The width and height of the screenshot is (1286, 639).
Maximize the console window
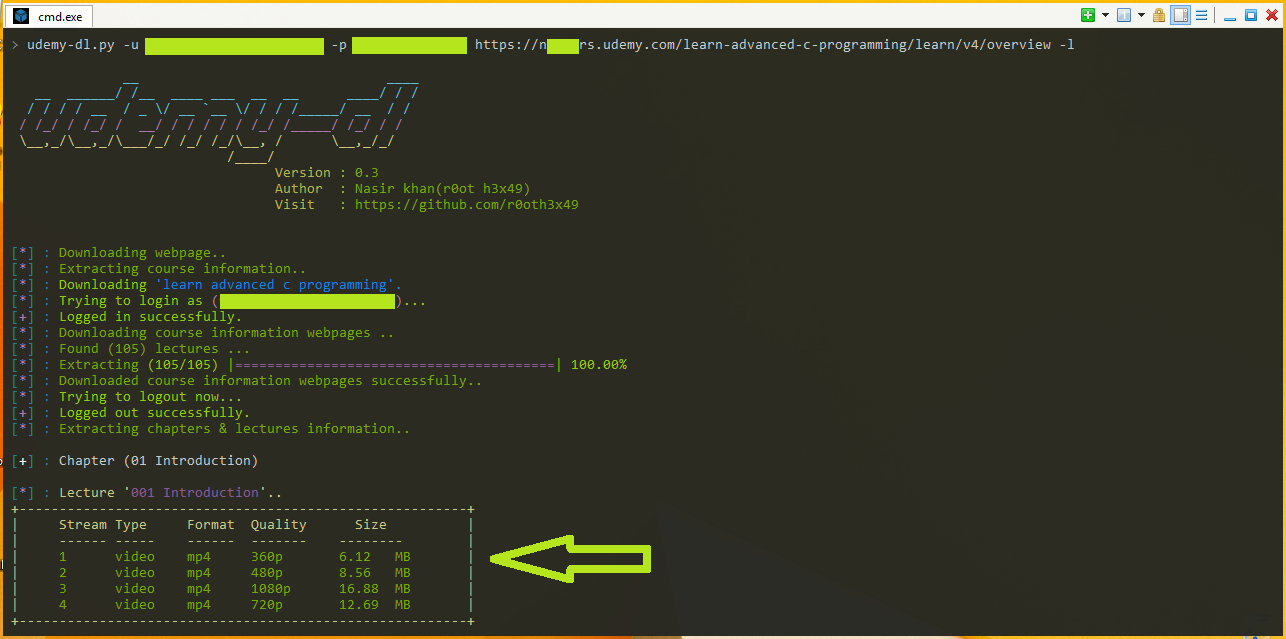(x=1251, y=15)
